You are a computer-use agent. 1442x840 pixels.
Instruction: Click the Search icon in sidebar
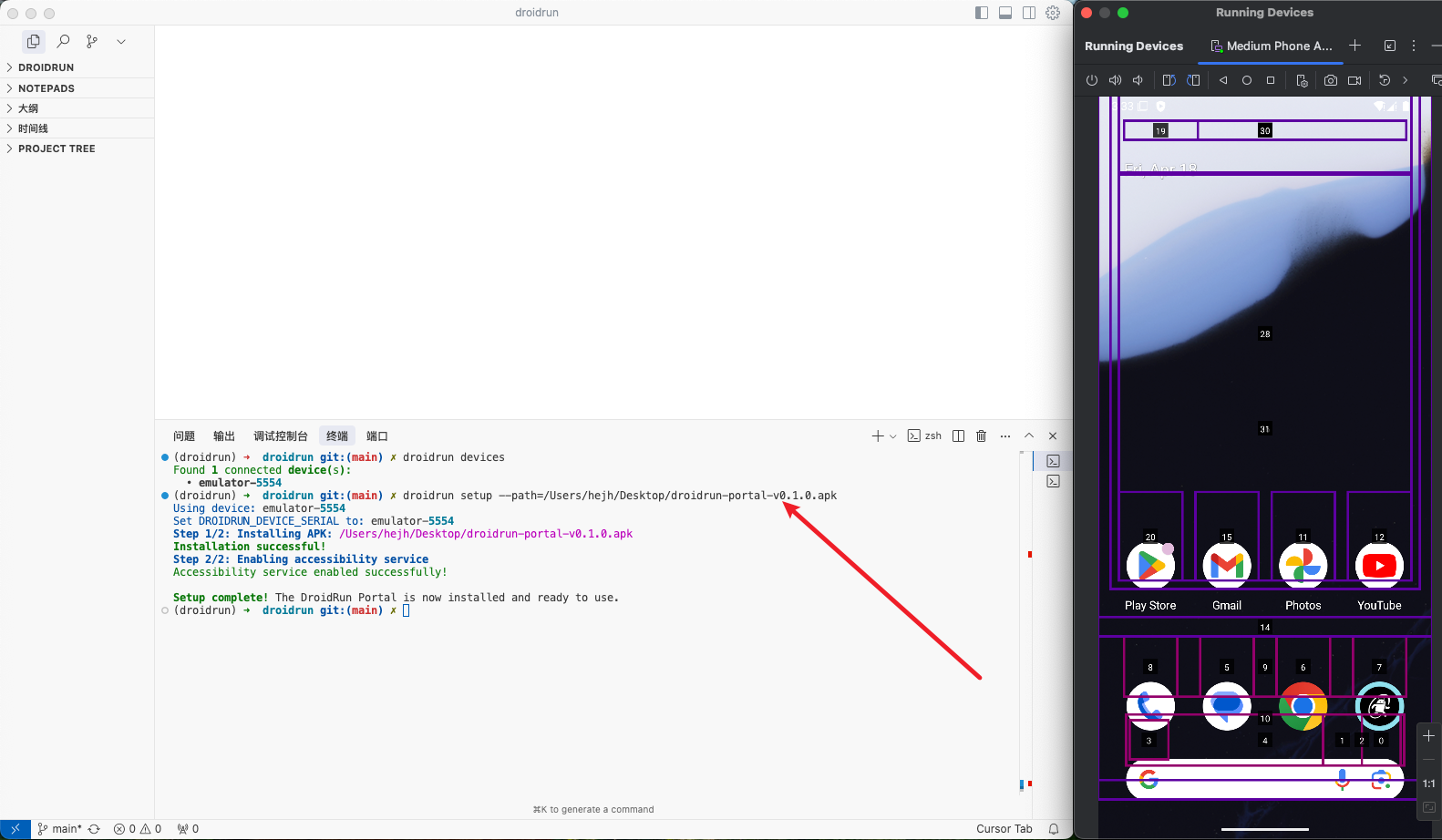point(63,41)
